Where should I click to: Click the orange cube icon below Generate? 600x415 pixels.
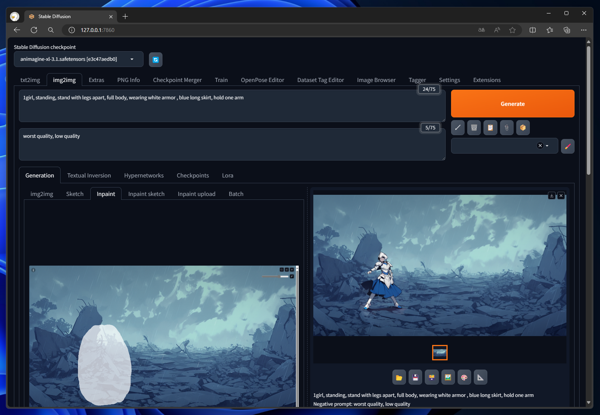(523, 128)
